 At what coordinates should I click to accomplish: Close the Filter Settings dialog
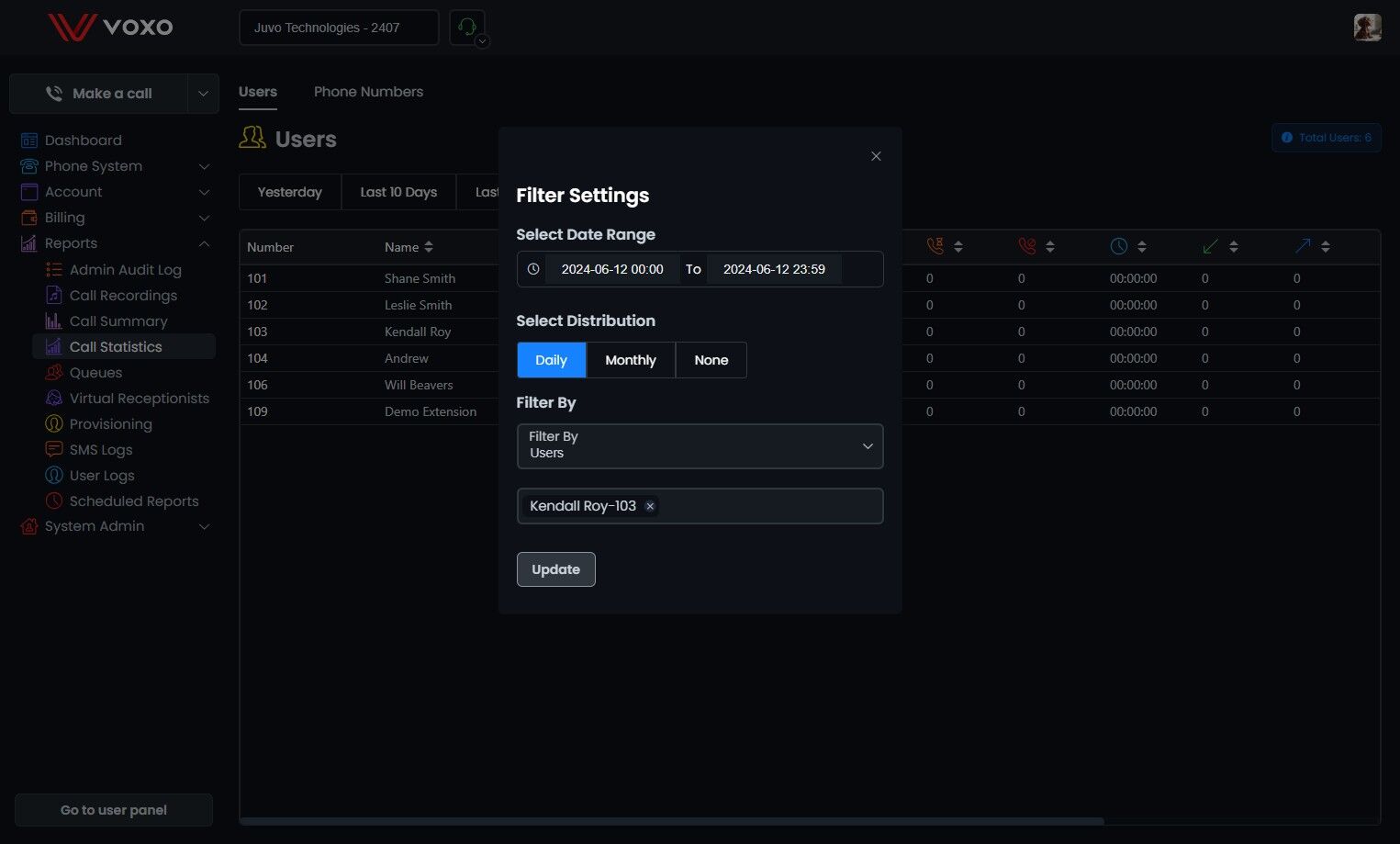876,156
